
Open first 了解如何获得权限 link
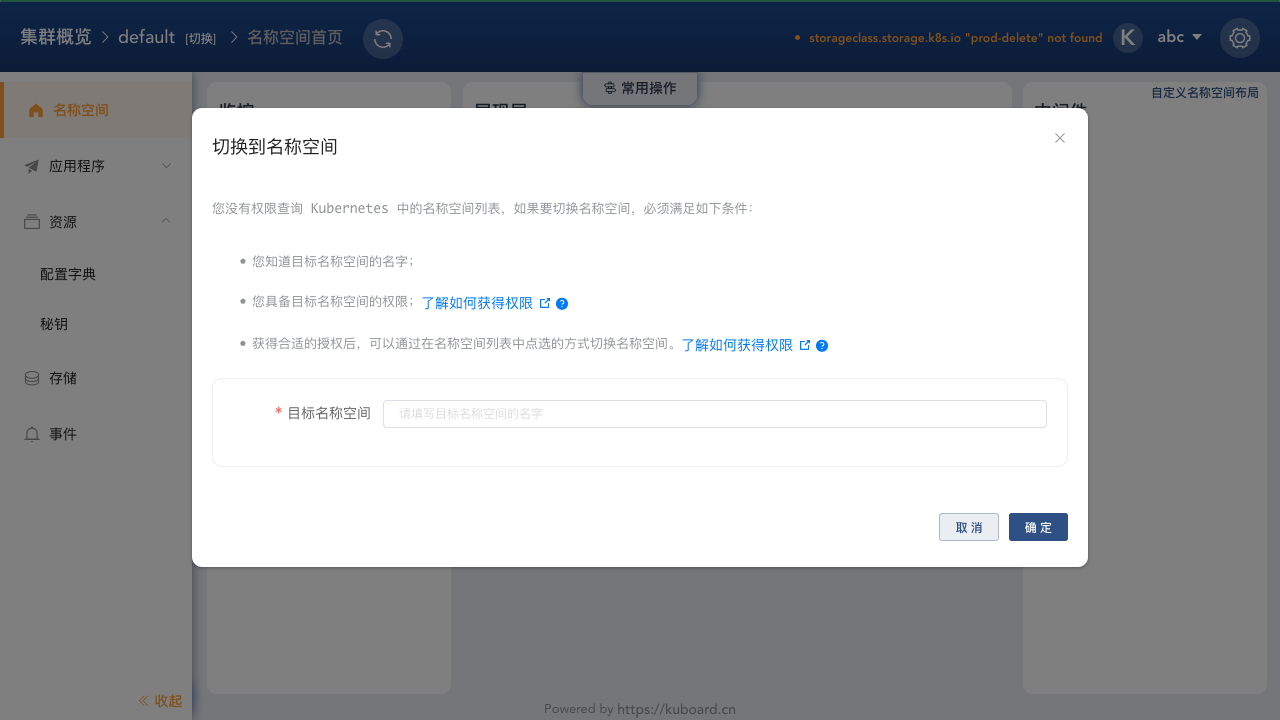477,303
